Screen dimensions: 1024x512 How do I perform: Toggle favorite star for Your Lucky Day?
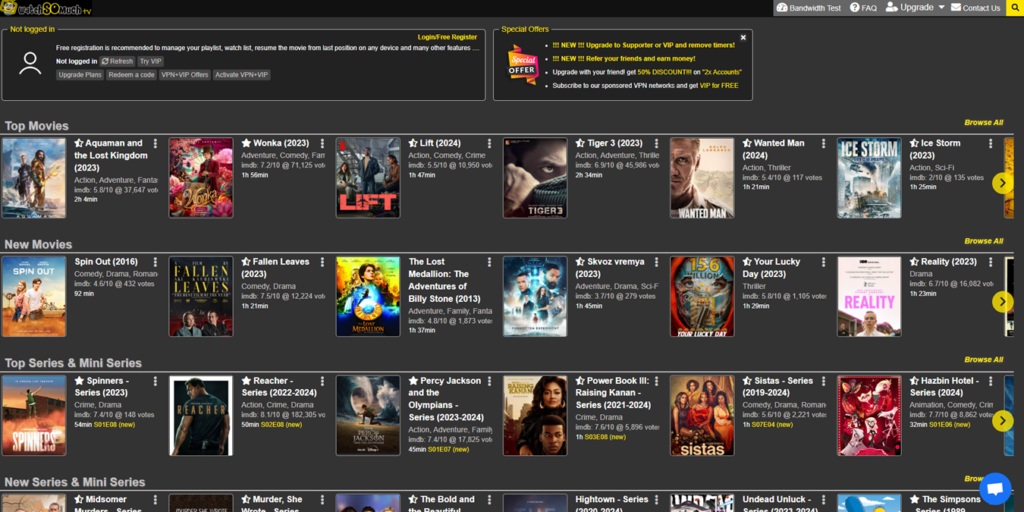(748, 262)
